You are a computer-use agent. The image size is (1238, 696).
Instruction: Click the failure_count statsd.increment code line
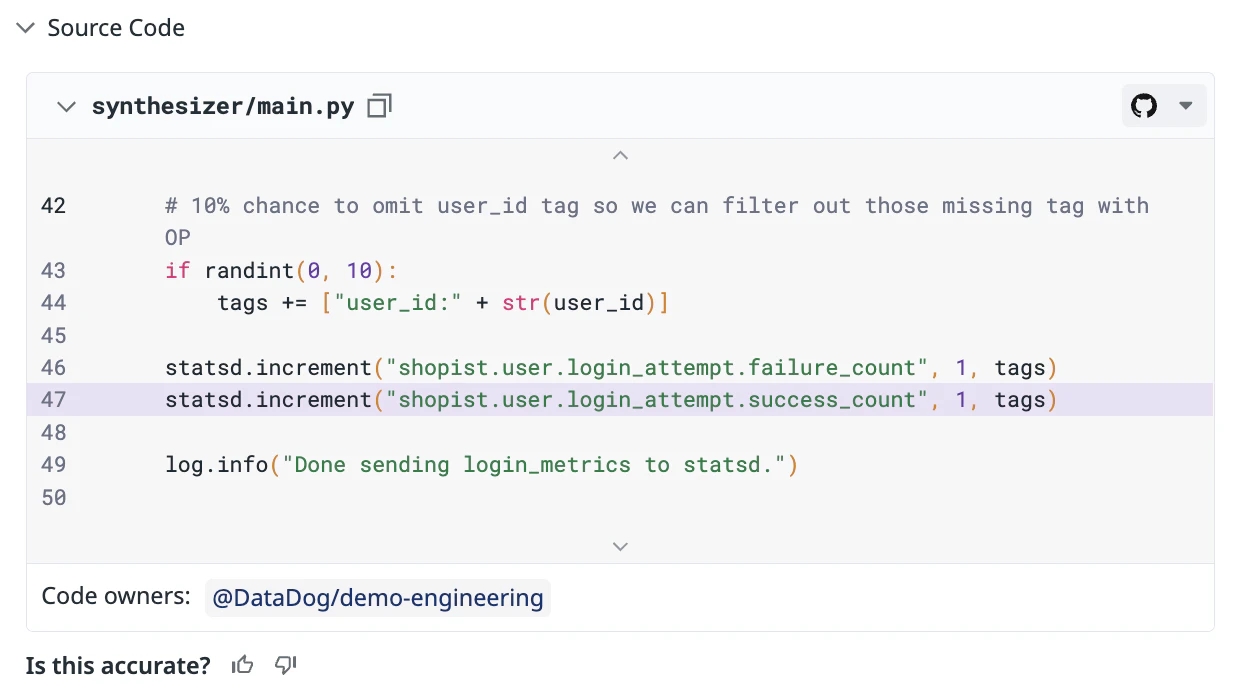tap(610, 368)
